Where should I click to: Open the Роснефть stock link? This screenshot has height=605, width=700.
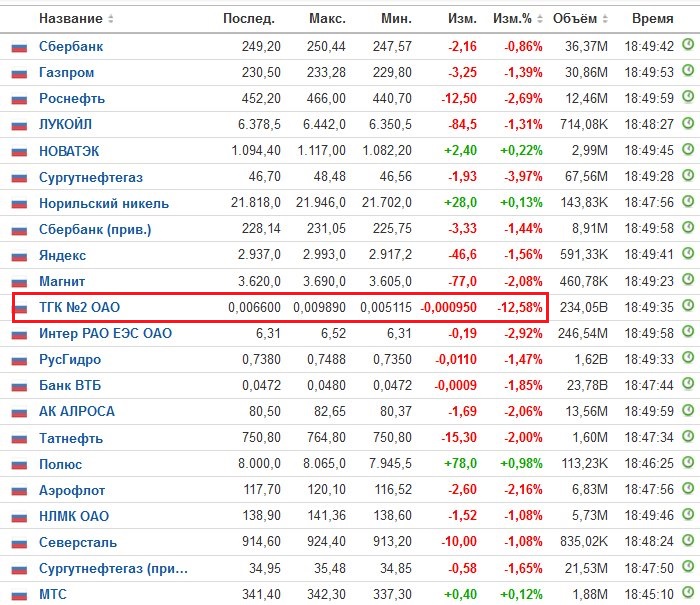pos(72,98)
